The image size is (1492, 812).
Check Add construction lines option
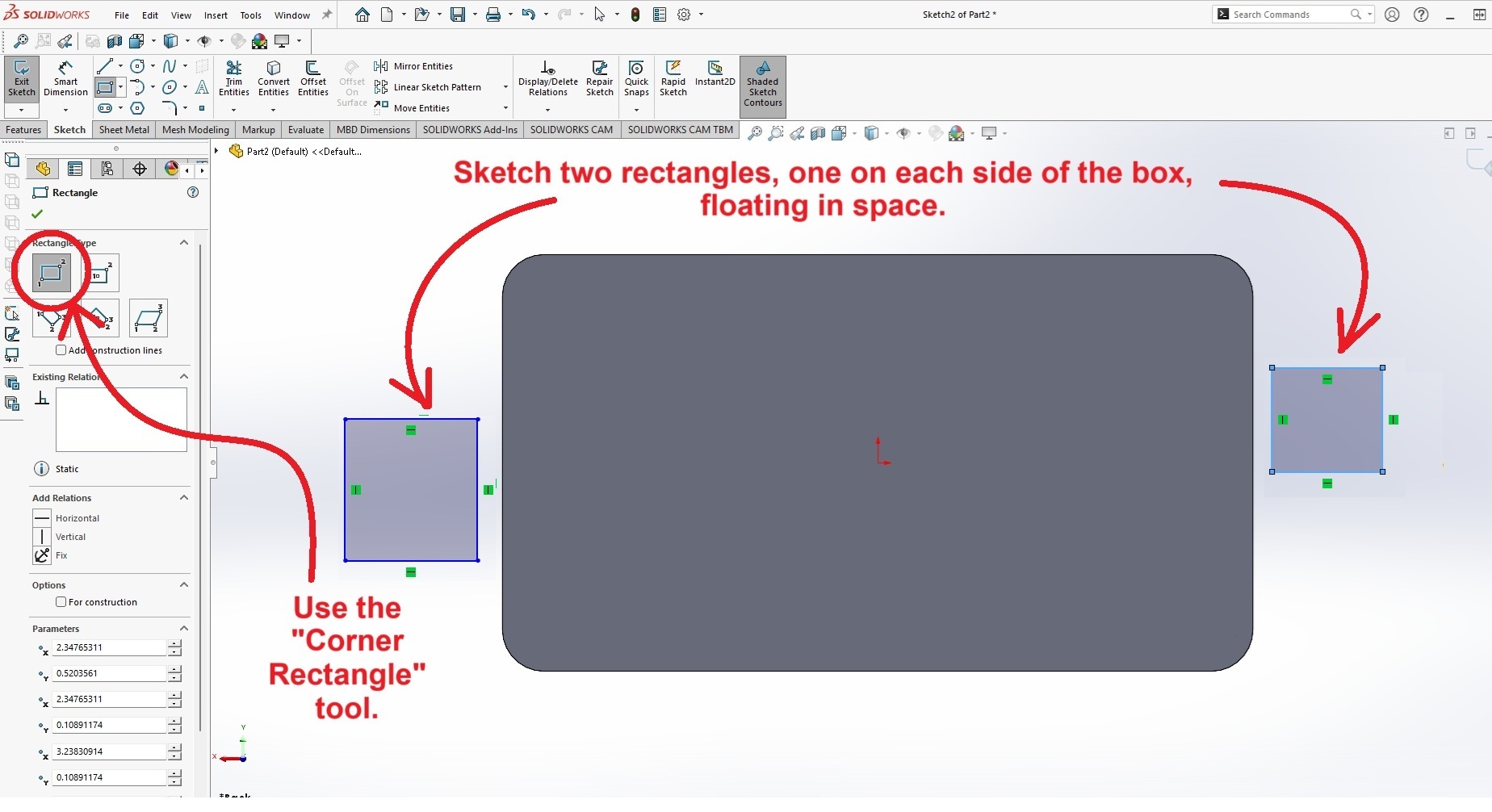(x=61, y=350)
